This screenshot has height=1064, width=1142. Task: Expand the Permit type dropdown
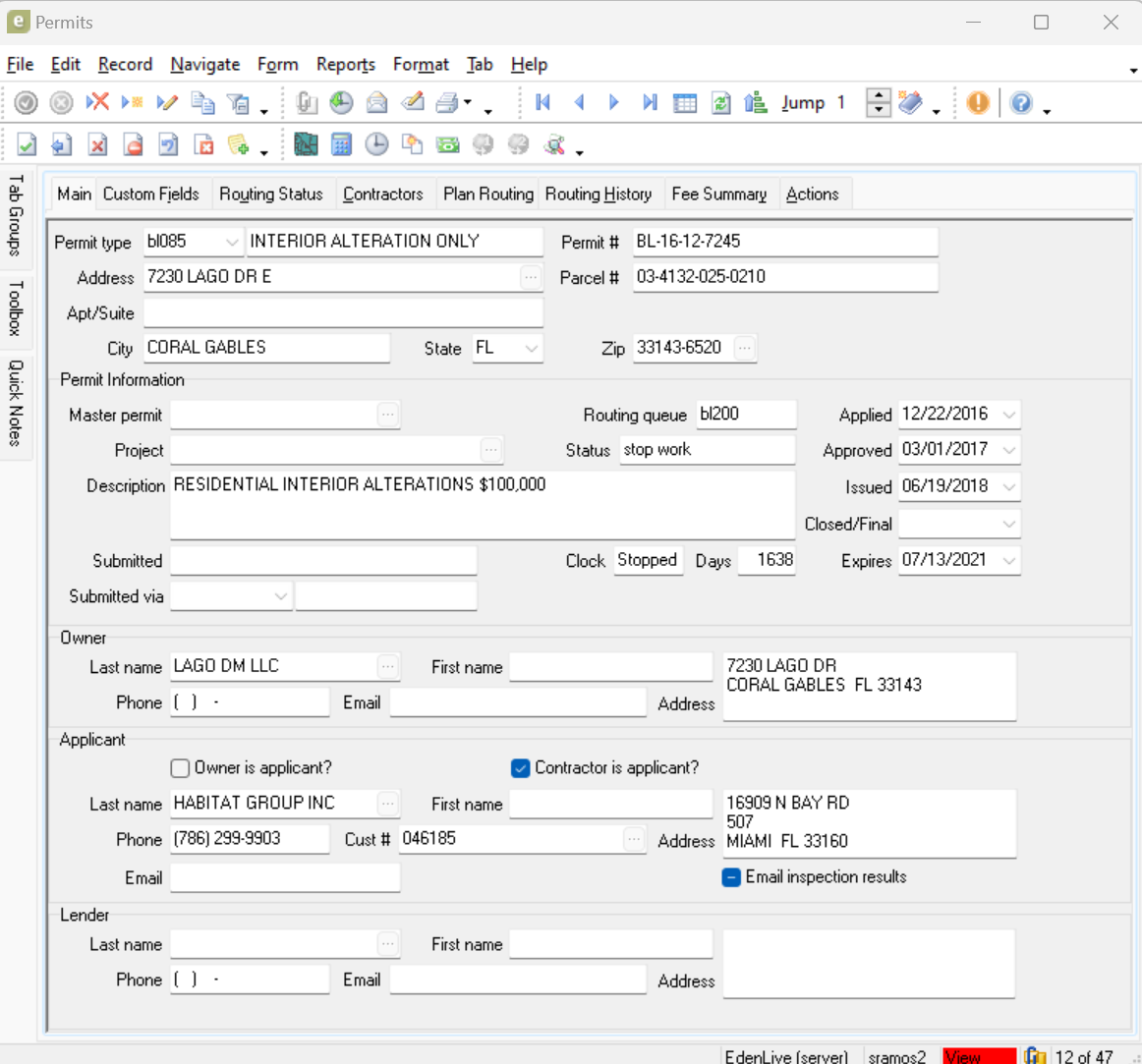[231, 242]
